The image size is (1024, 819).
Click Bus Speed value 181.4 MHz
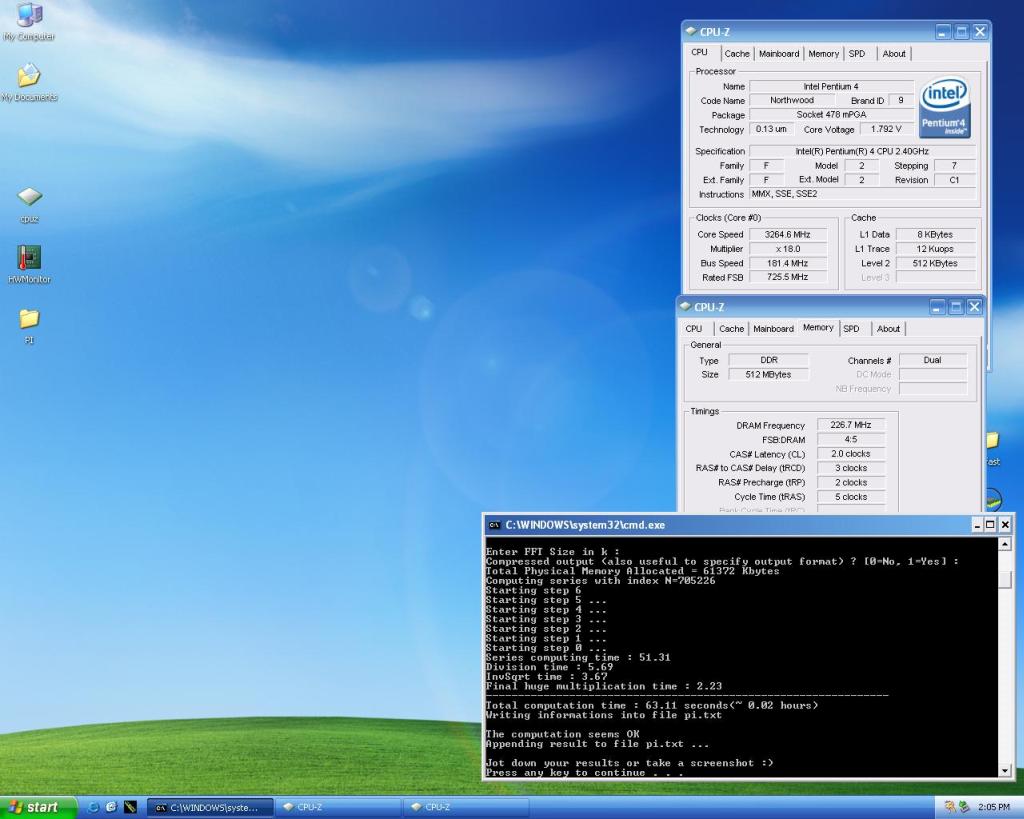click(x=788, y=263)
